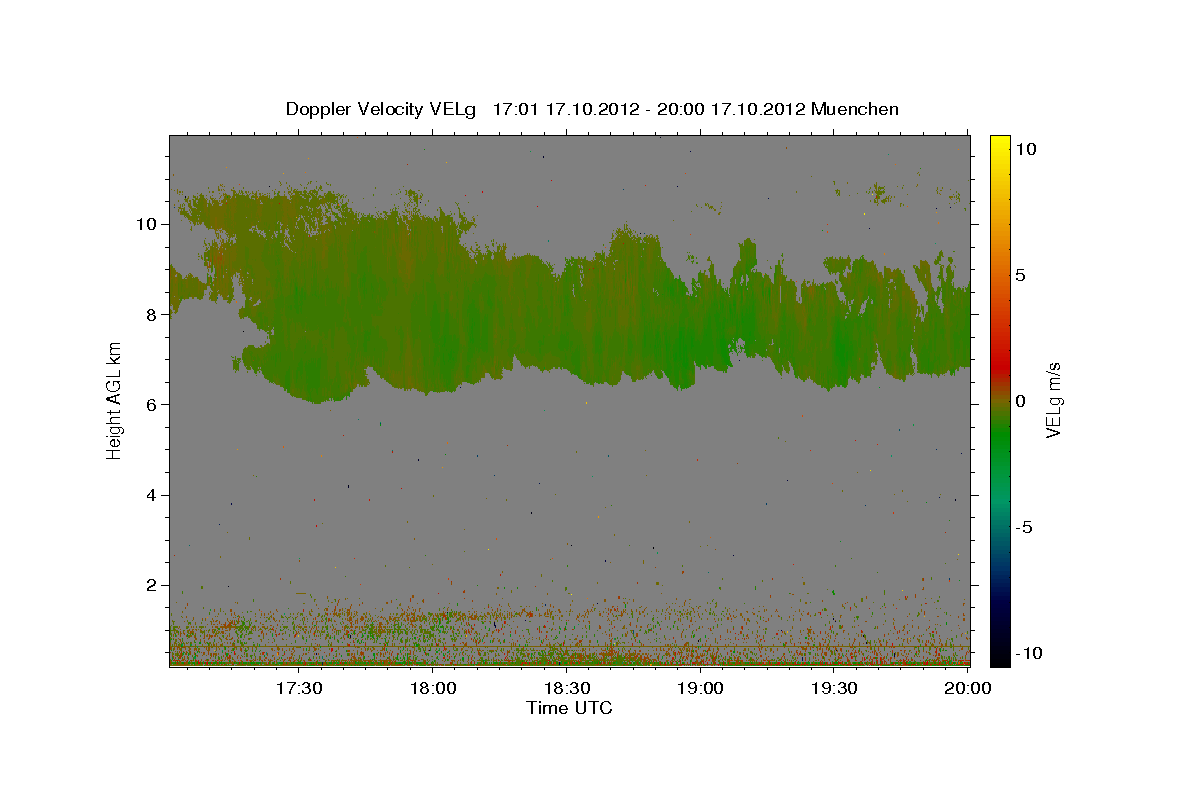Click the height axis label 10
This screenshot has height=800, width=1200.
(147, 224)
